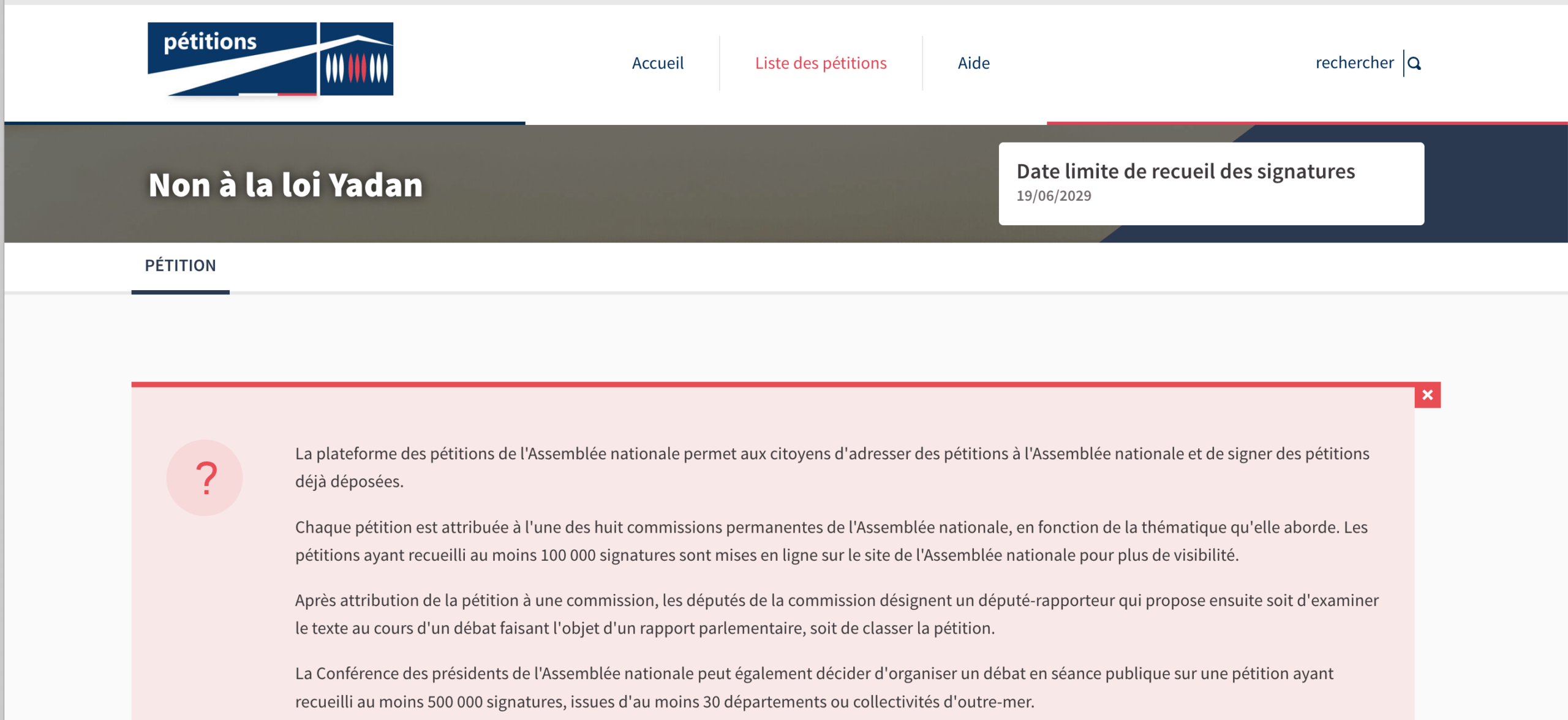Click the logo to return home

pos(269,59)
